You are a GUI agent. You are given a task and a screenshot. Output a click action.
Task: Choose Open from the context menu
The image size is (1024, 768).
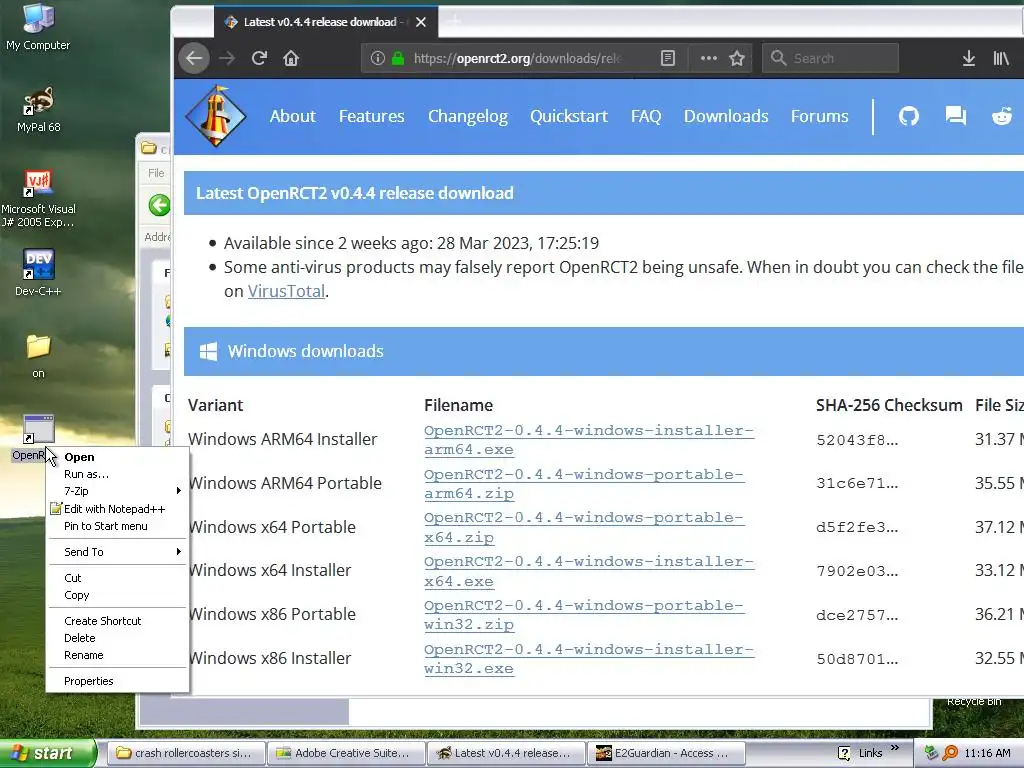tap(118, 457)
